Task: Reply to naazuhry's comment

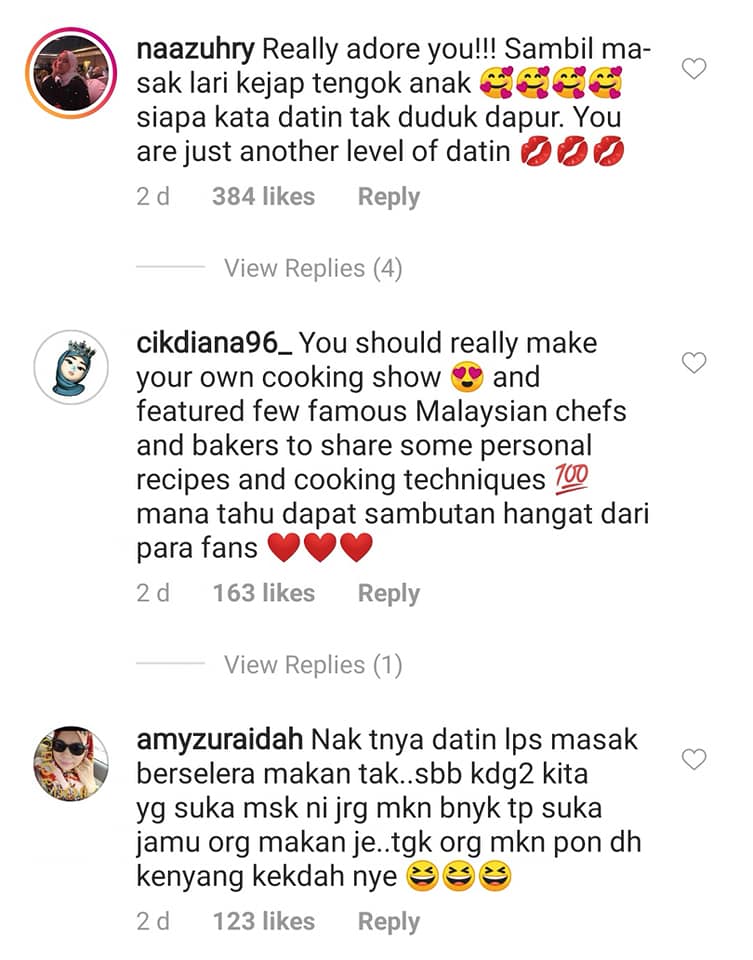Action: pos(389,197)
